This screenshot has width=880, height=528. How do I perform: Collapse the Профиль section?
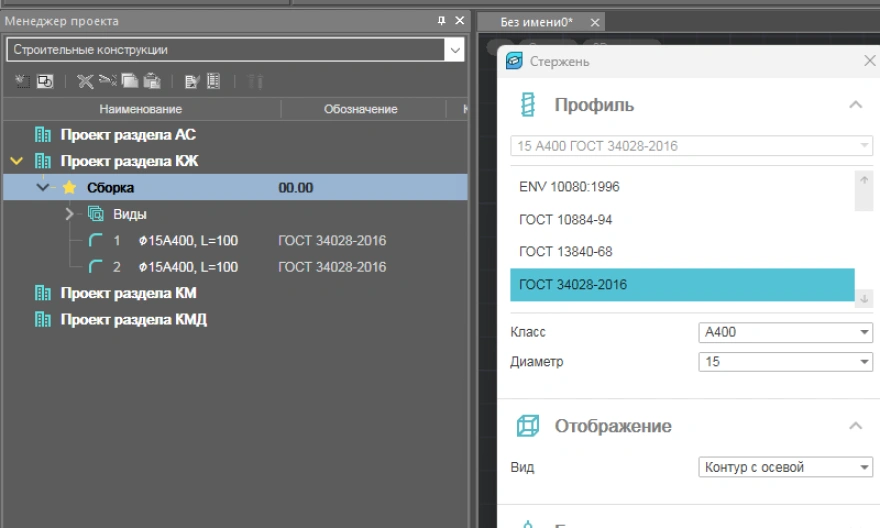[x=855, y=105]
